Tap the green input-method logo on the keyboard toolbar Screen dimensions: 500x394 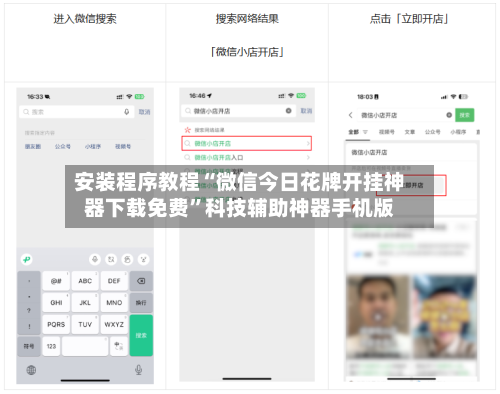tap(27, 259)
